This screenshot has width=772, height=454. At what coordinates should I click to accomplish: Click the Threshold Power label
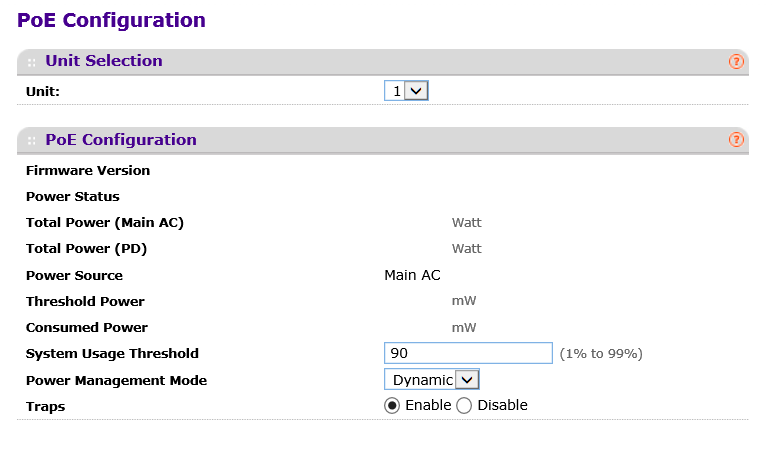point(85,302)
